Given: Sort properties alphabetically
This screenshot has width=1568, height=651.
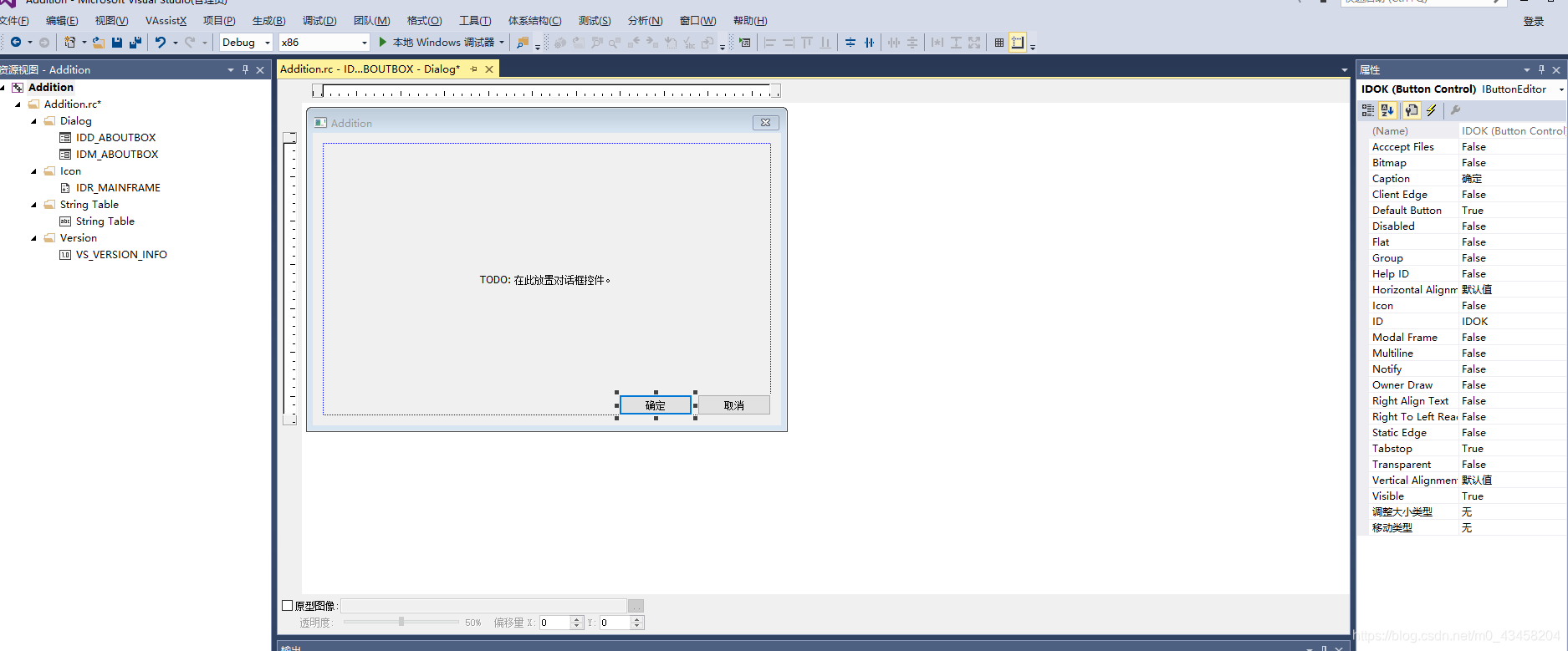Looking at the screenshot, I should (1387, 110).
